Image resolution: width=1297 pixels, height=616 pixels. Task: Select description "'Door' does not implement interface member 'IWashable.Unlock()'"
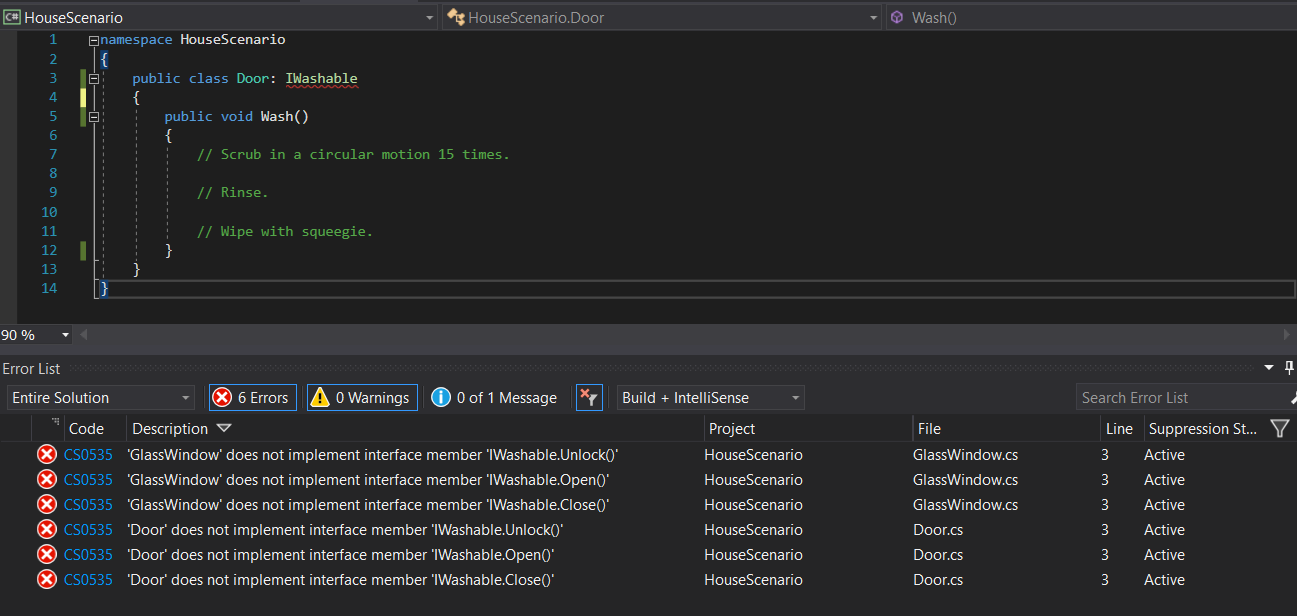pos(345,530)
